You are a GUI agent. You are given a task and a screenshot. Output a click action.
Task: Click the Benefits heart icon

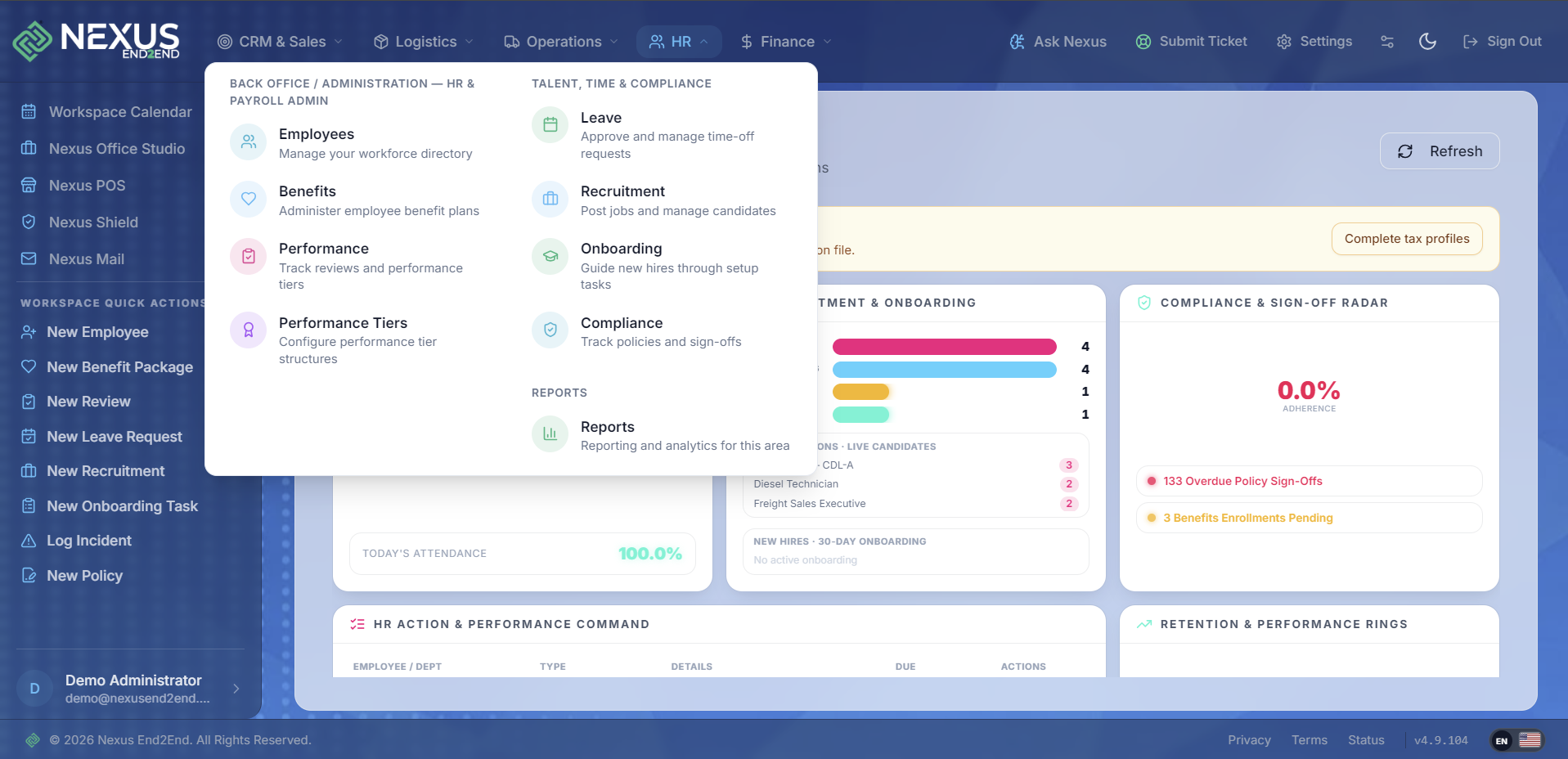click(249, 200)
